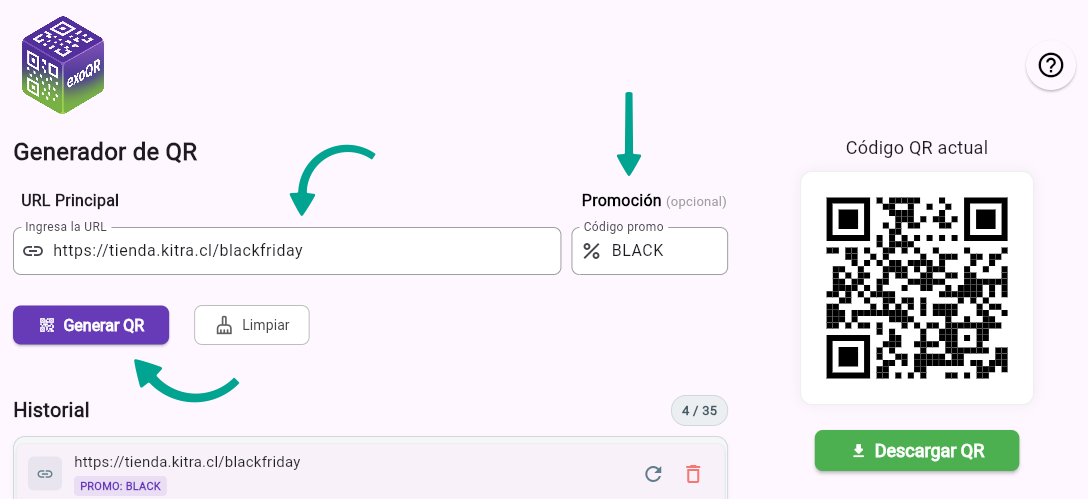
Task: Select the history entry URL text
Action: coord(187,462)
